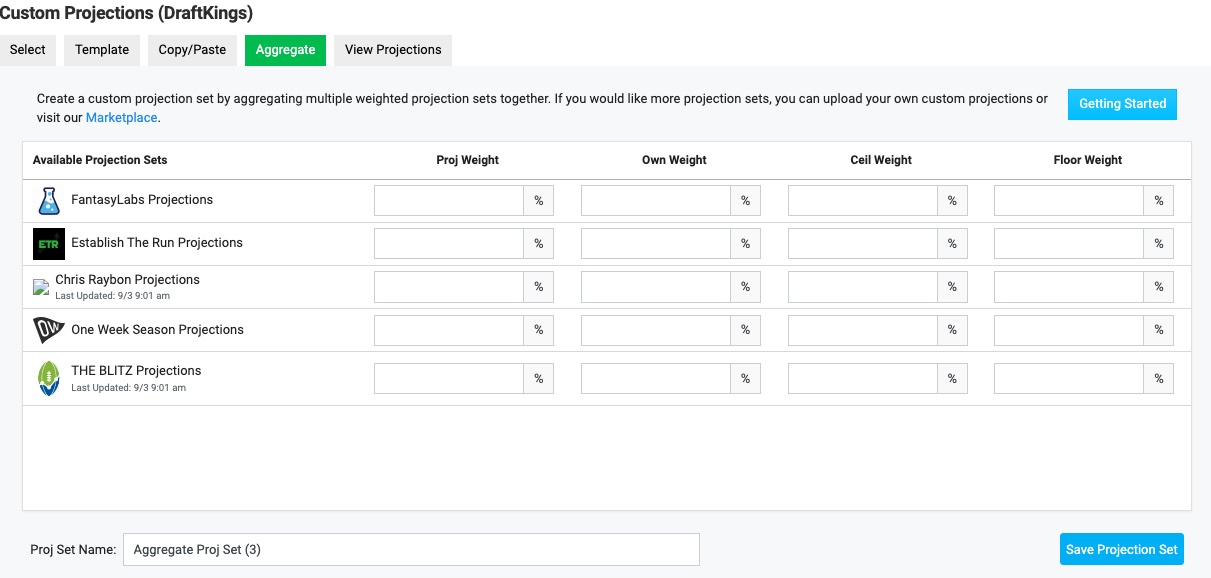This screenshot has height=578, width=1211.
Task: Click One Week Season Floor Weight input
Action: point(1069,330)
